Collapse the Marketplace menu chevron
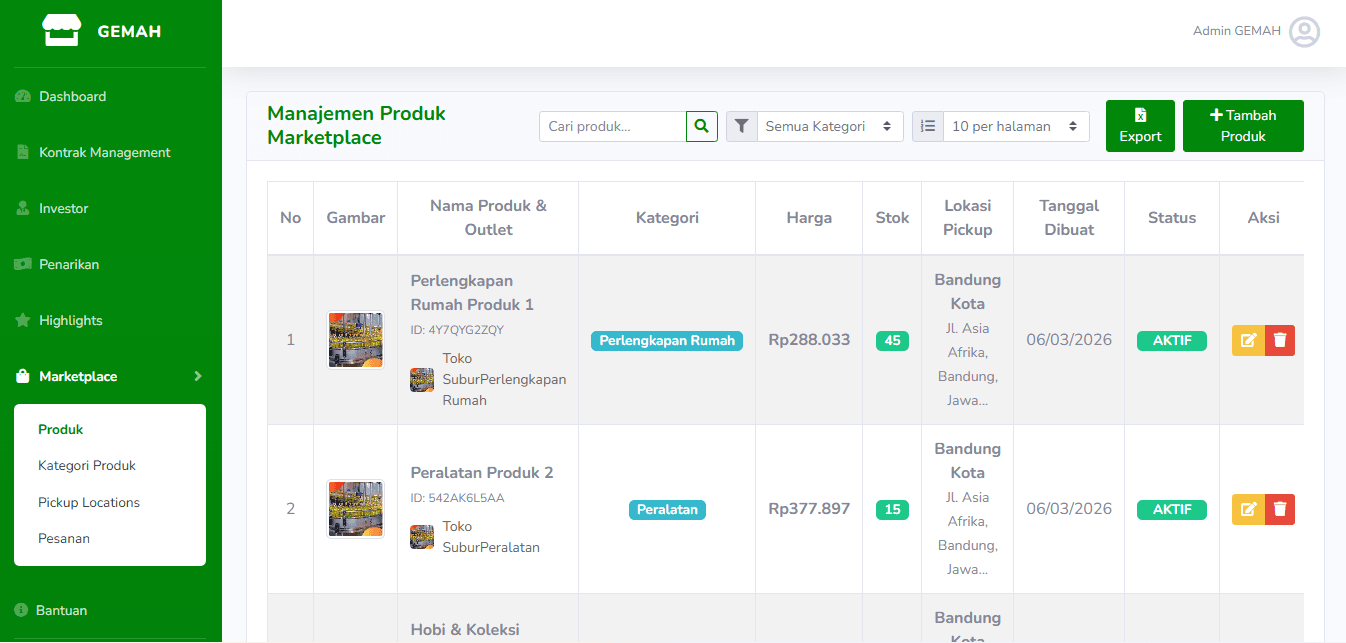Image resolution: width=1346 pixels, height=643 pixels. pos(196,376)
